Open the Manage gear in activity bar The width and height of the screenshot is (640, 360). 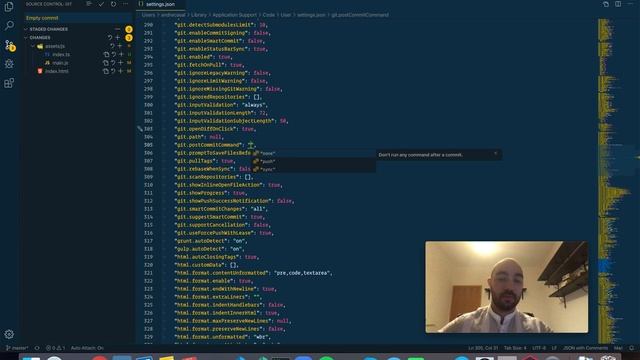tap(9, 334)
